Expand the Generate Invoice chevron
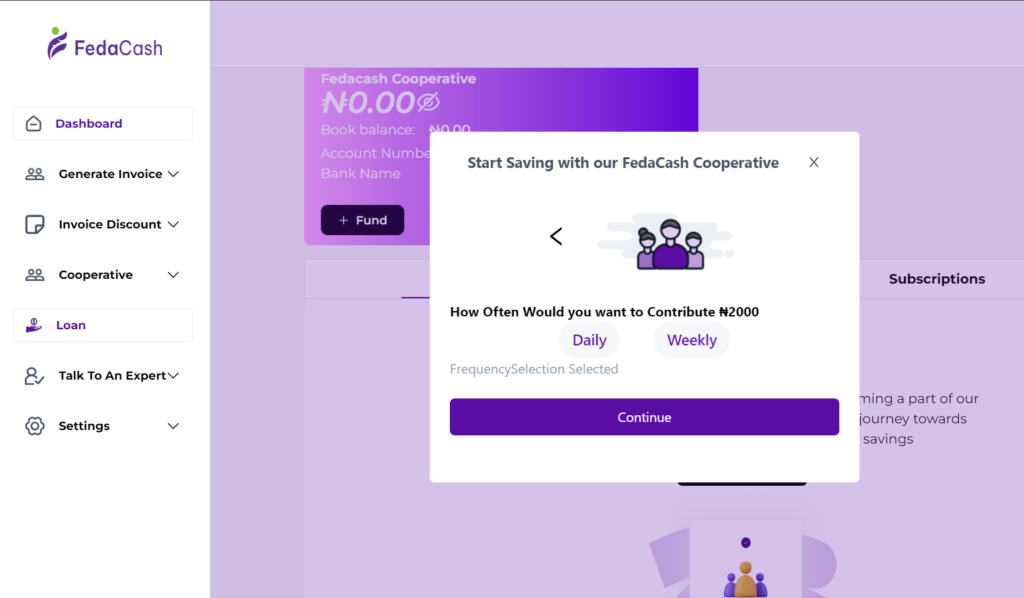This screenshot has height=598, width=1024. pyautogui.click(x=173, y=174)
